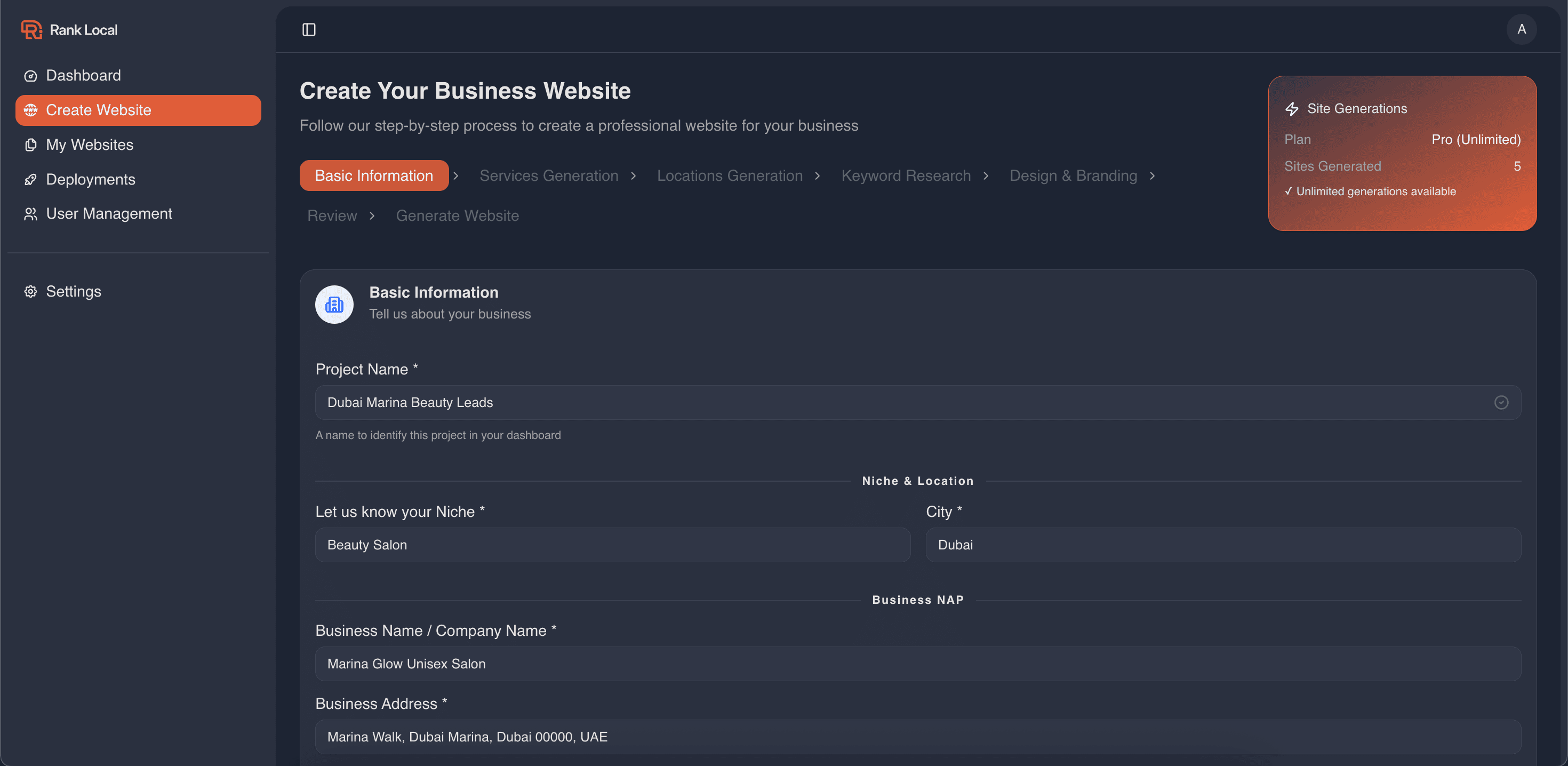Click the Rank Local logo icon
Viewport: 1568px width, 766px height.
[31, 29]
